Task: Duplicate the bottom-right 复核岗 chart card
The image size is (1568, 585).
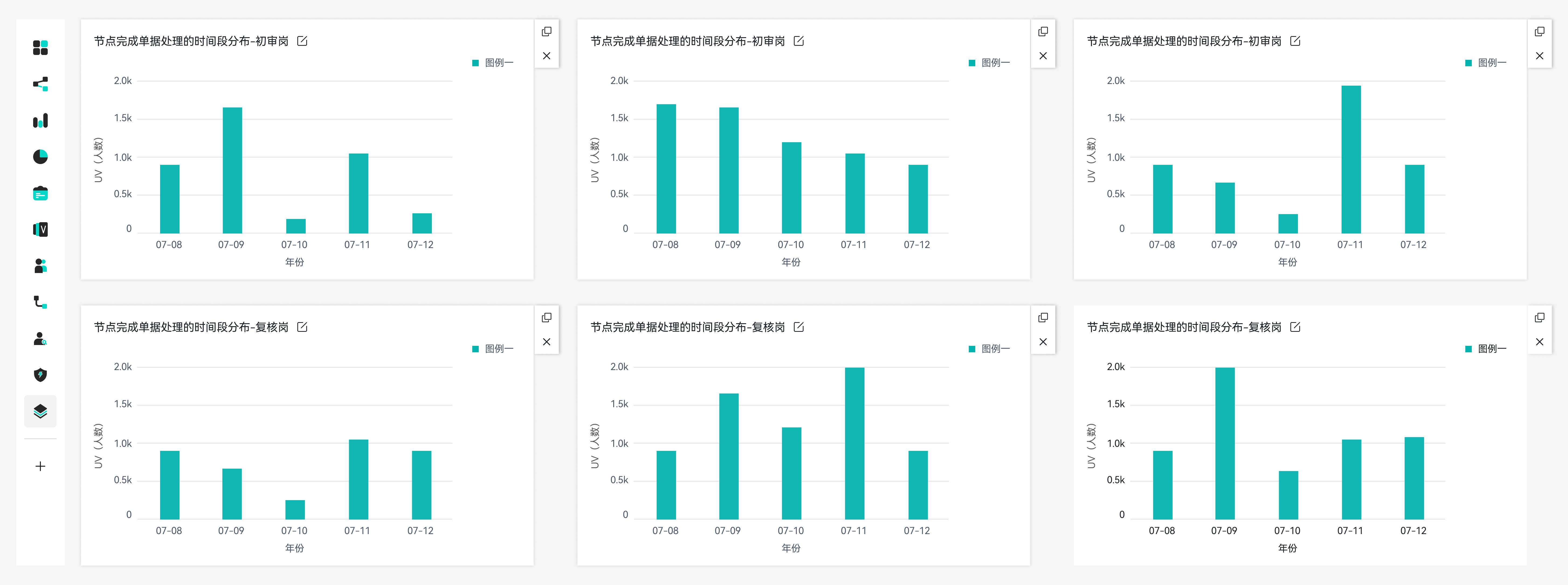Action: [x=1539, y=318]
